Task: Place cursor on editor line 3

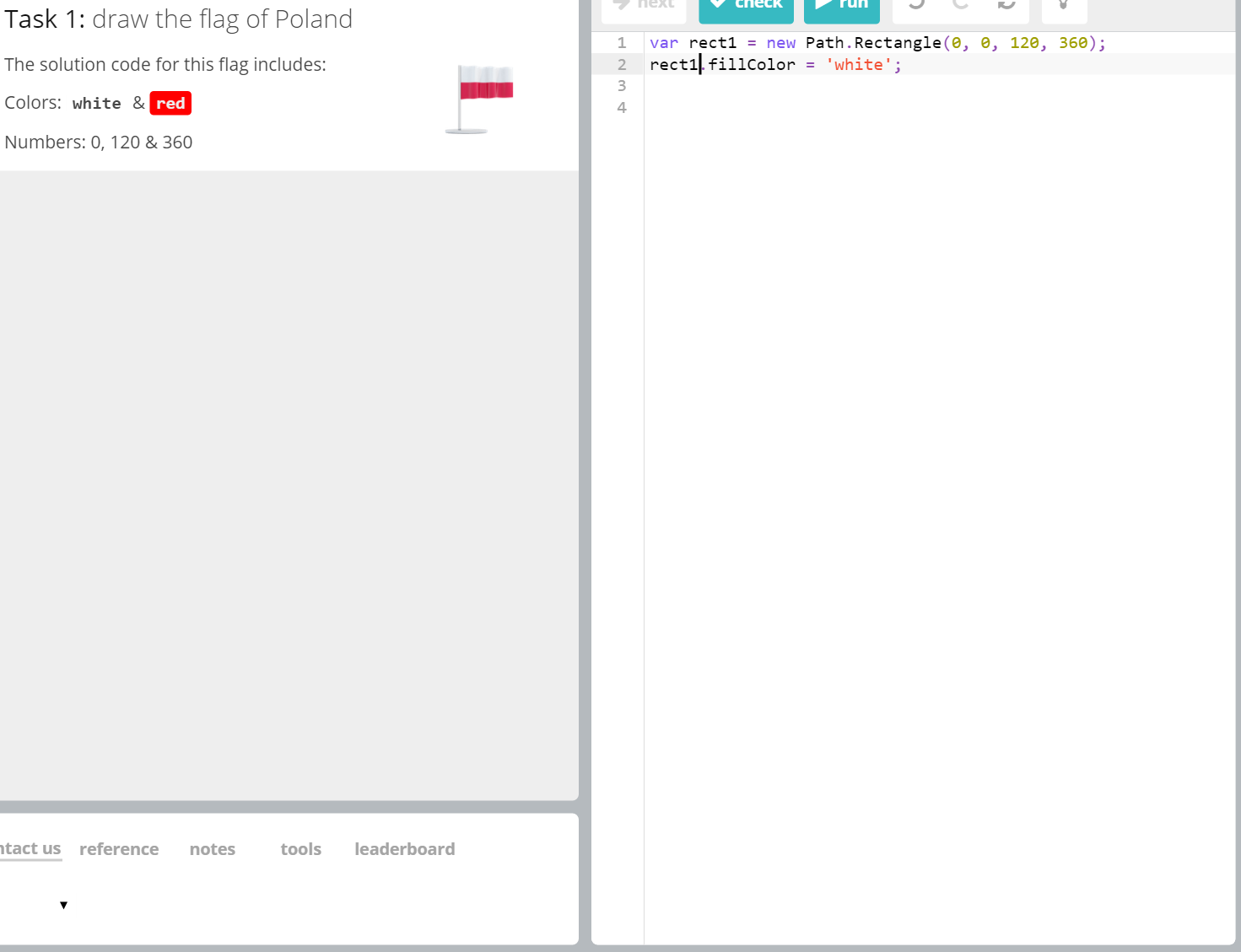Action: coord(844,86)
